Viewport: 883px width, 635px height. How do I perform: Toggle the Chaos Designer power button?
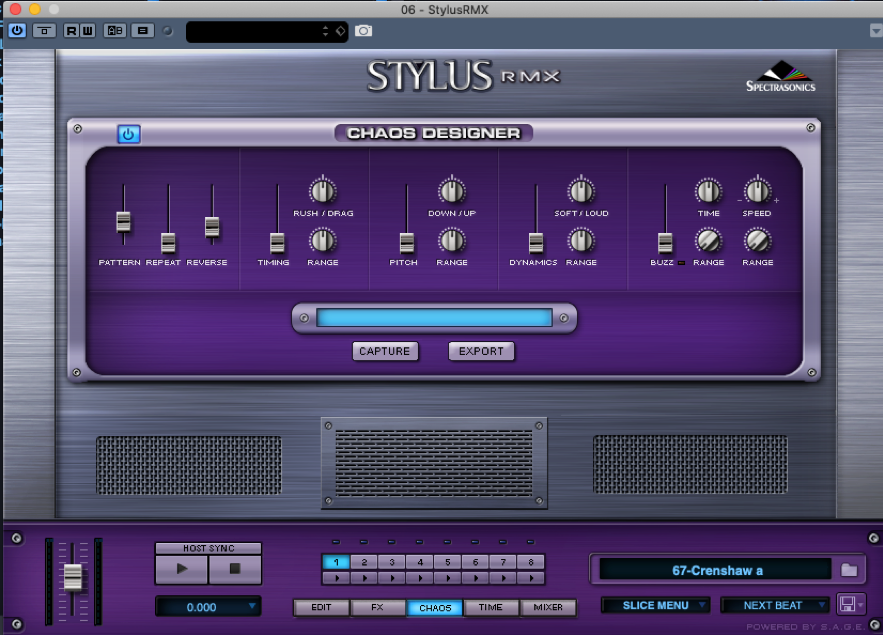[128, 135]
